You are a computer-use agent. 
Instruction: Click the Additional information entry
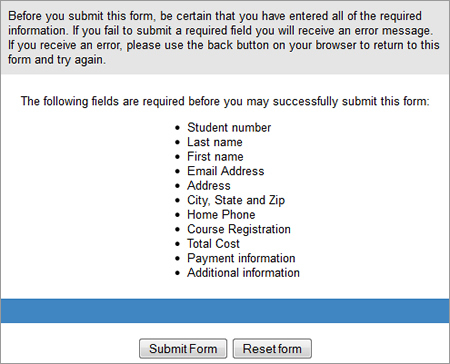tap(243, 273)
